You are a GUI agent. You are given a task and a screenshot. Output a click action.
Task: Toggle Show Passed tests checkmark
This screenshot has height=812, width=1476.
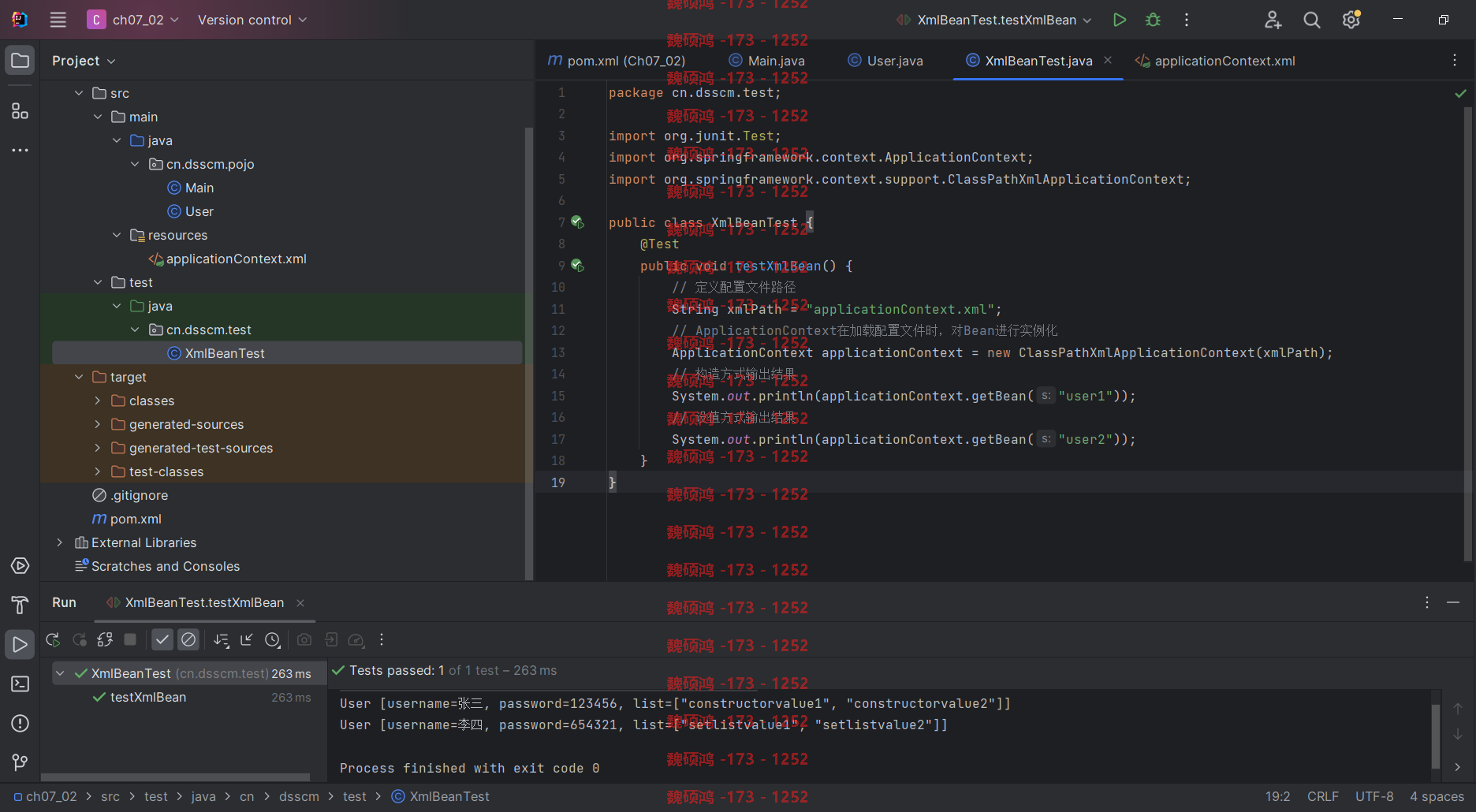point(162,640)
